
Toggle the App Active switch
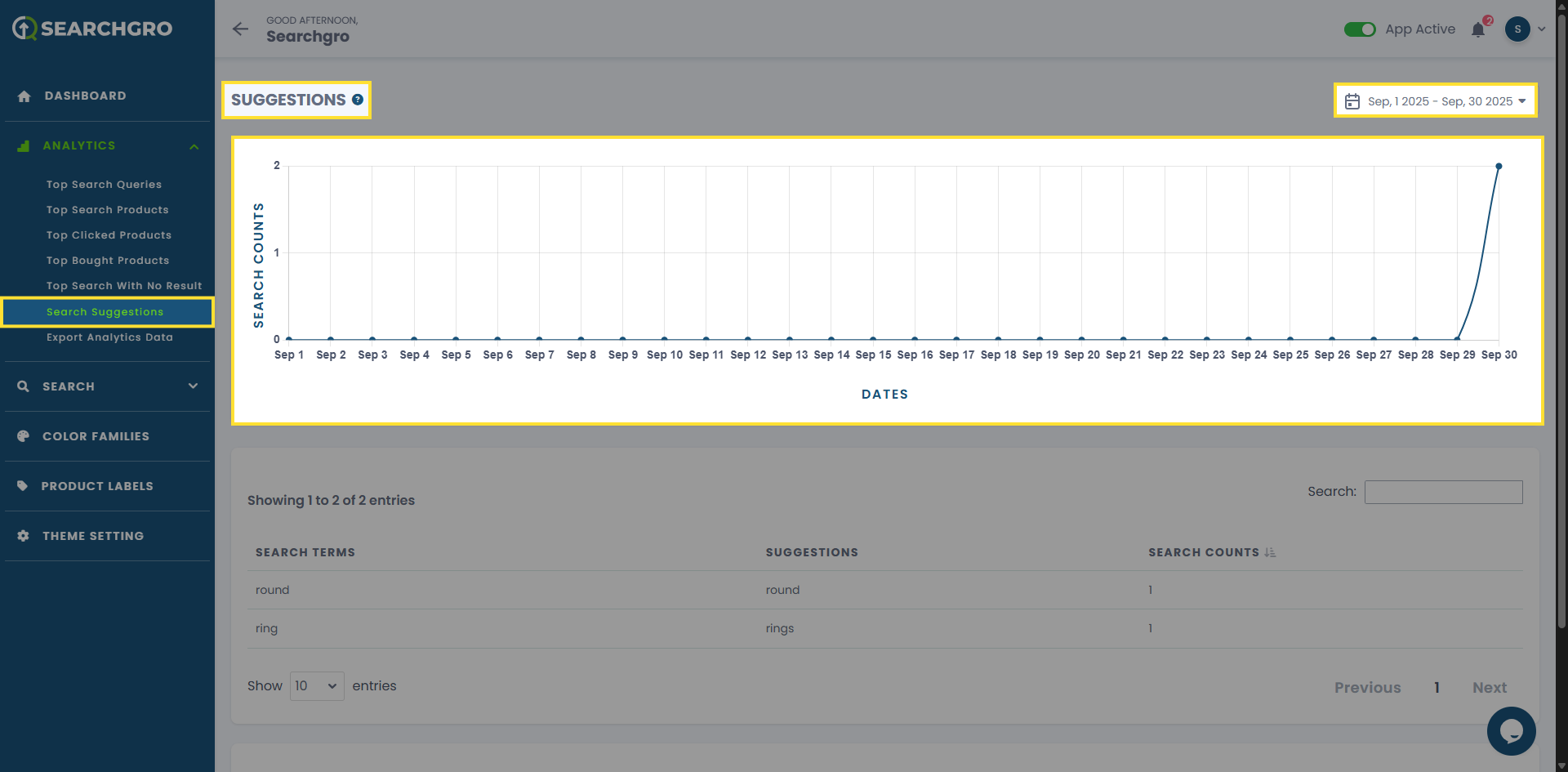tap(1360, 29)
